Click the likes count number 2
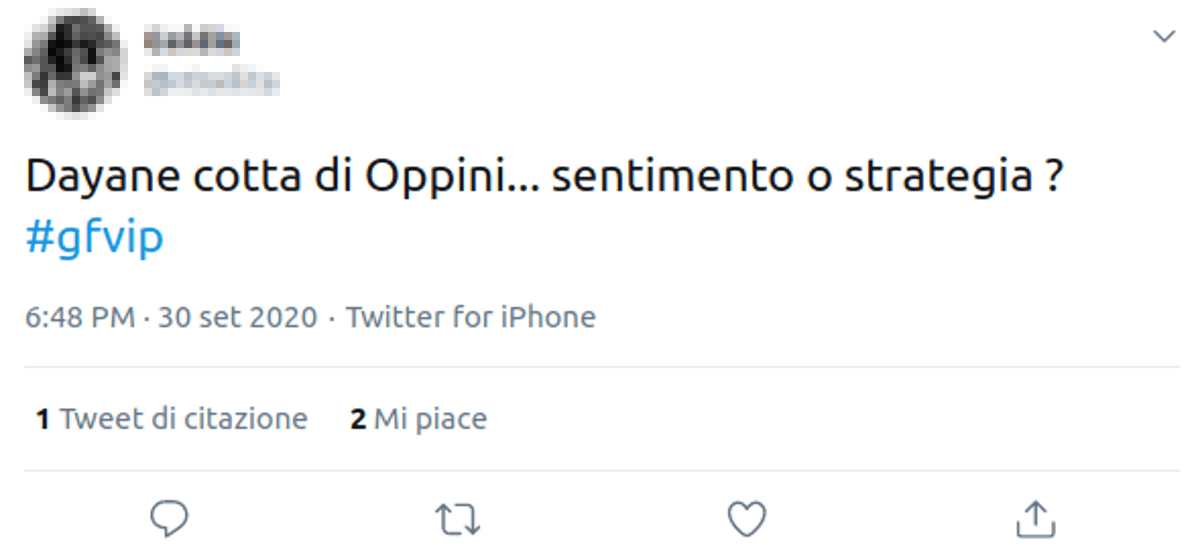 tap(358, 418)
